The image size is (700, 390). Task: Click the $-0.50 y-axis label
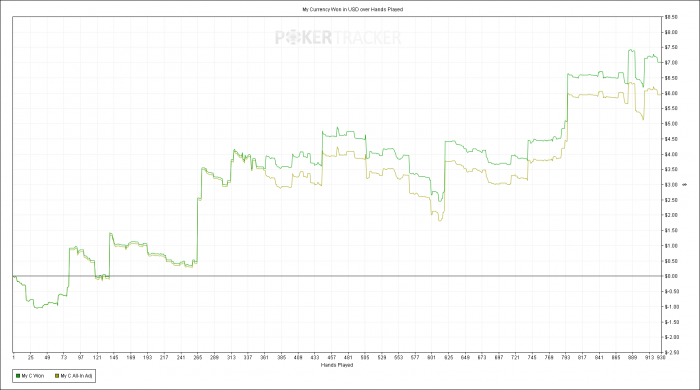[672, 292]
